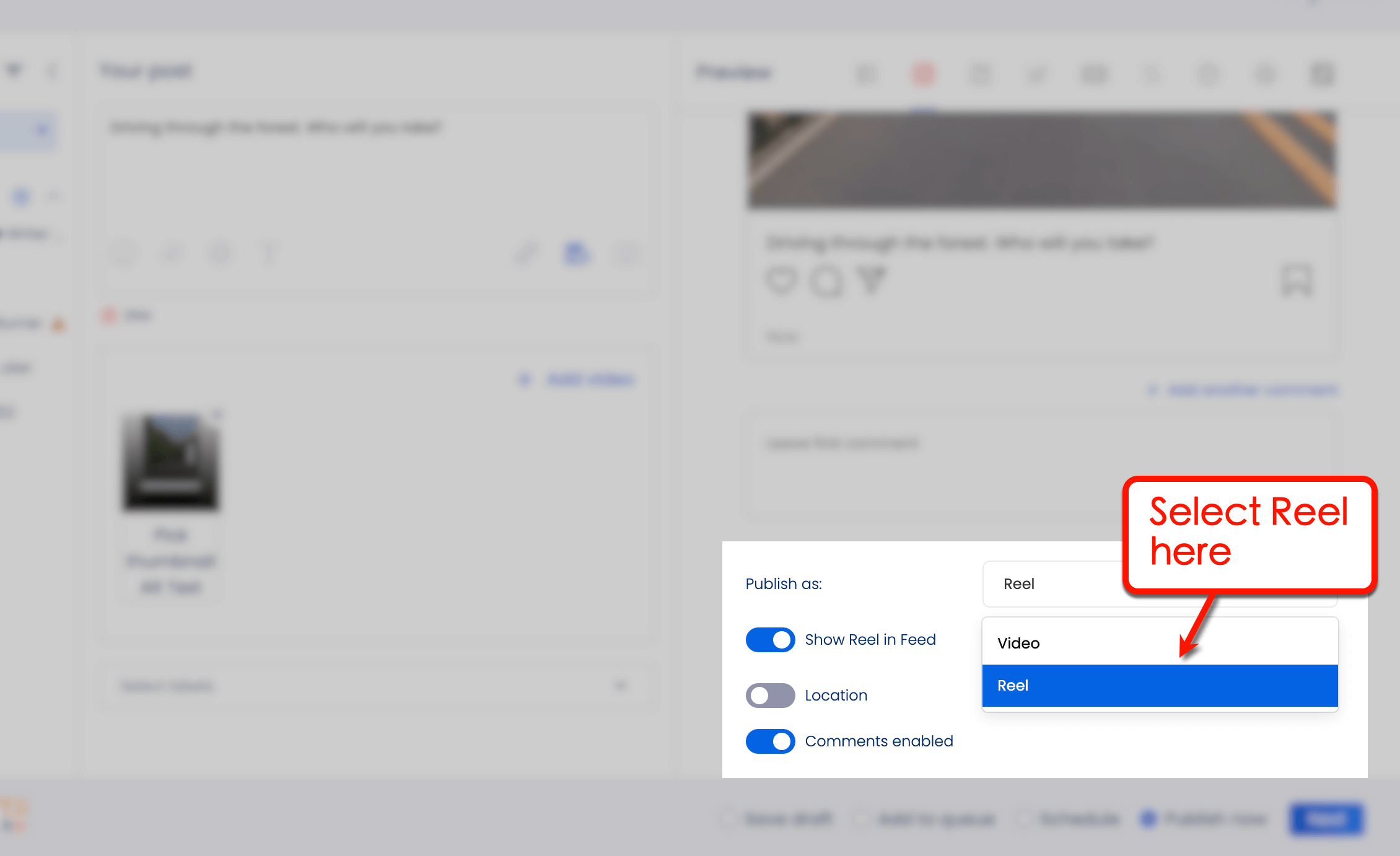Screen dimensions: 1400x856
Task: Click the blue media attachment icon
Action: (575, 253)
